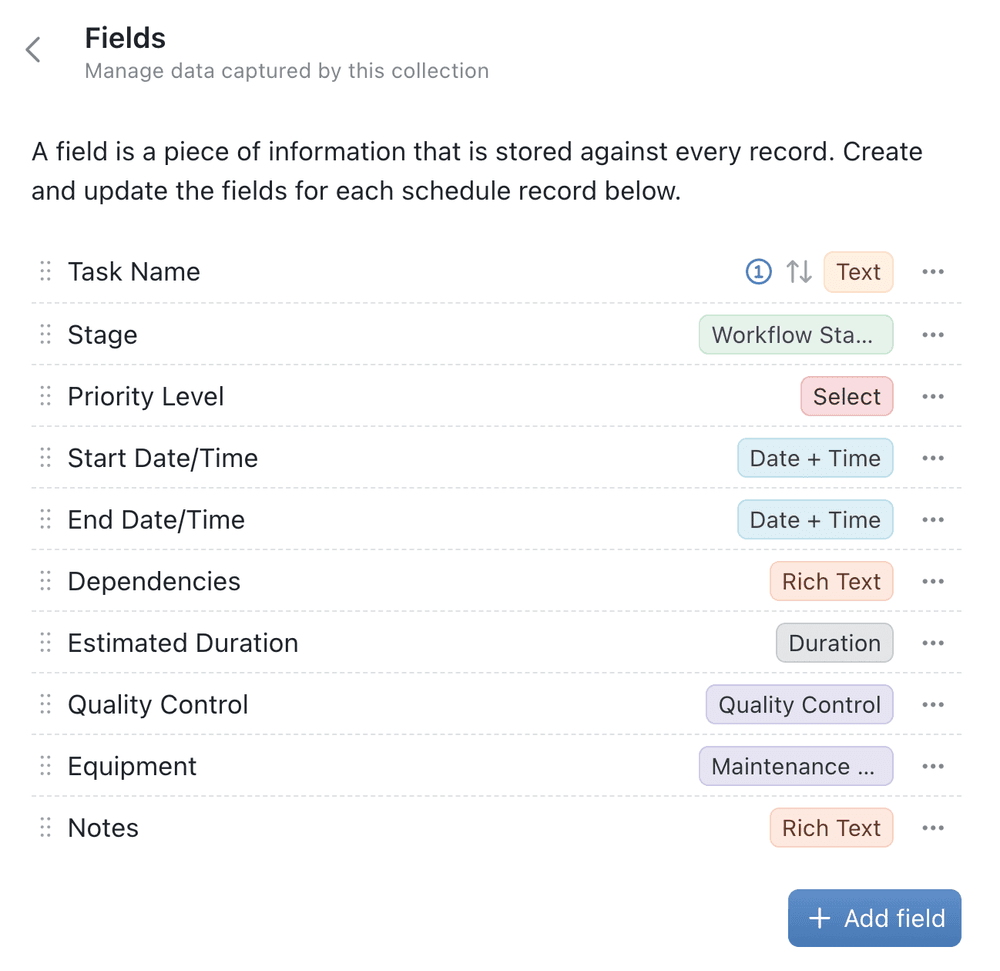Screen dimensions: 1000x971
Task: Grab the drag handle beside Notes
Action: click(x=45, y=828)
